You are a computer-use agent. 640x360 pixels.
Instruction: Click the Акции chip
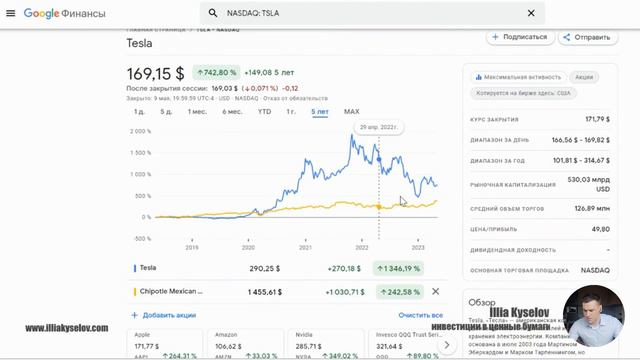[x=584, y=77]
